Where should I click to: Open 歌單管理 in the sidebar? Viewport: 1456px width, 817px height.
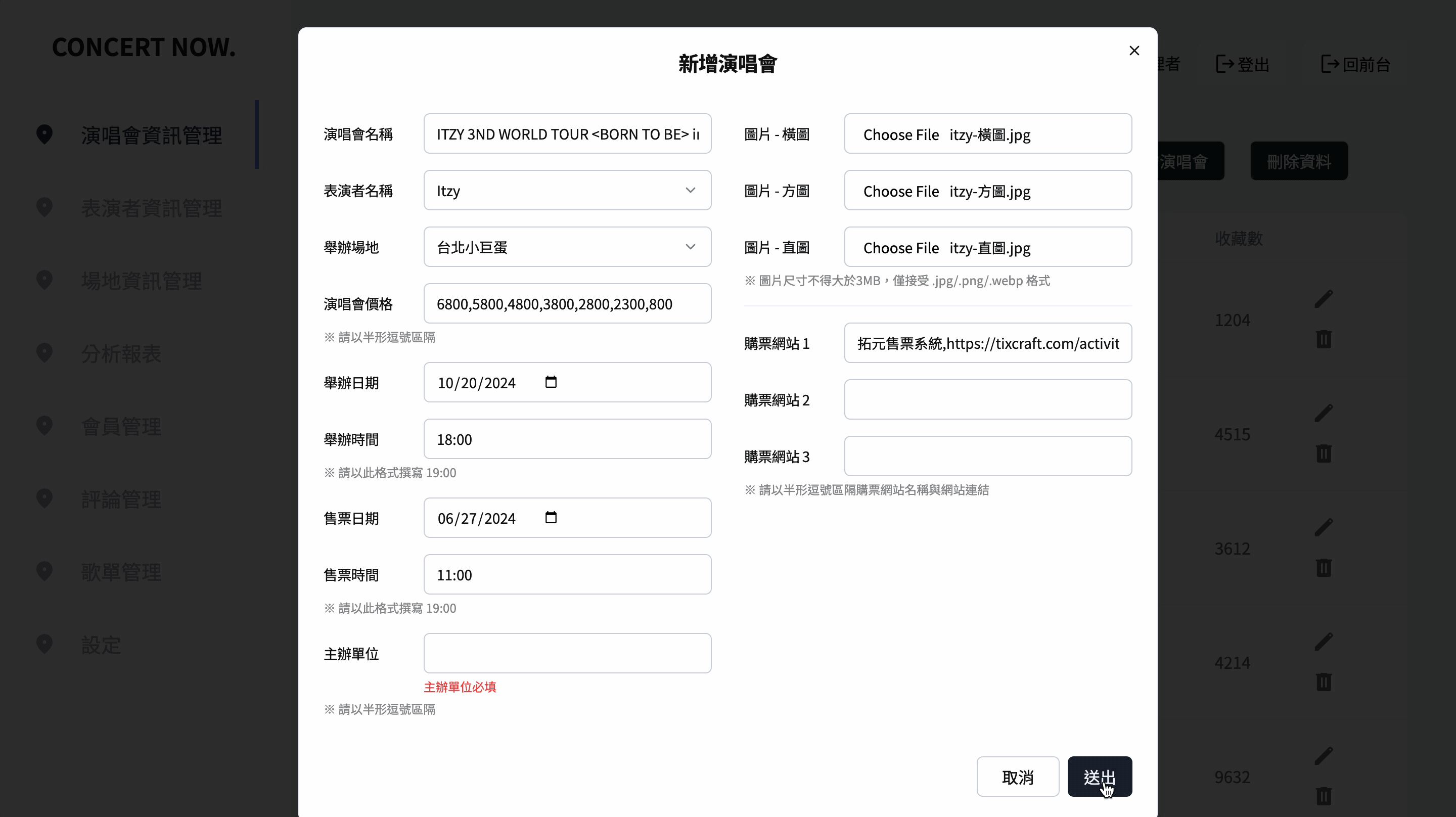point(121,572)
